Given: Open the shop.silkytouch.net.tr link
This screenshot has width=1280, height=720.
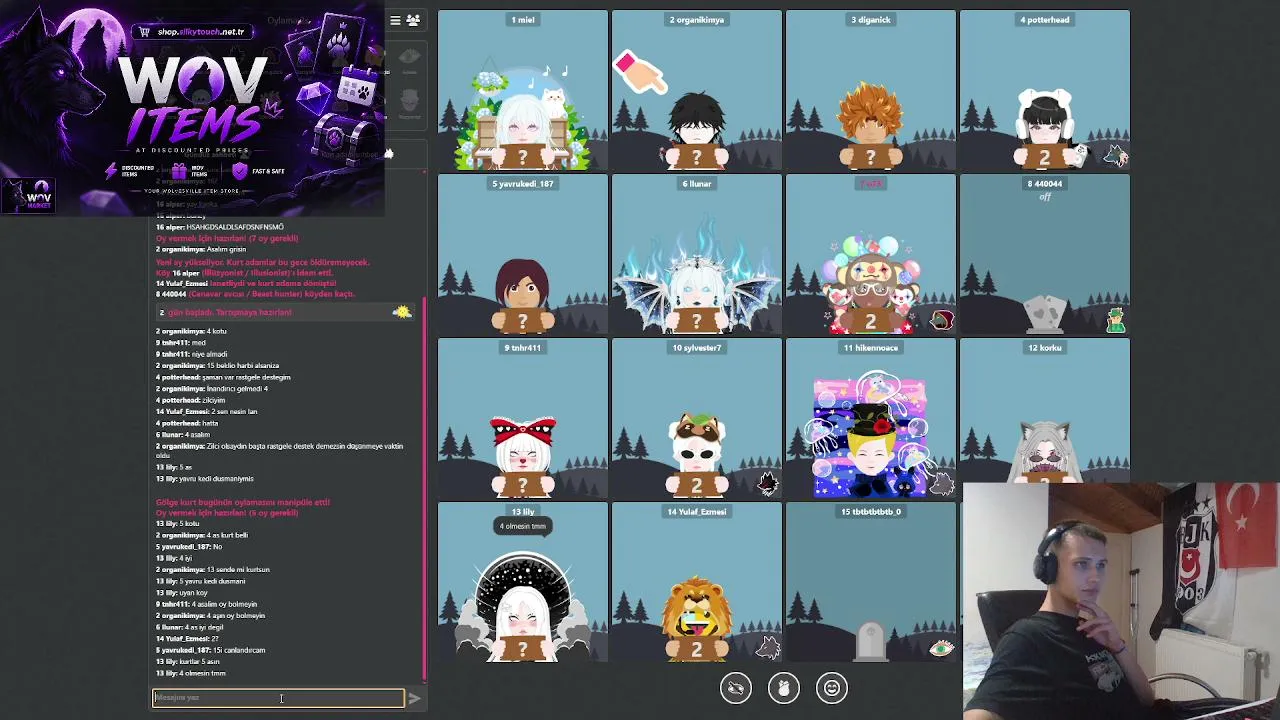Looking at the screenshot, I should pyautogui.click(x=193, y=32).
